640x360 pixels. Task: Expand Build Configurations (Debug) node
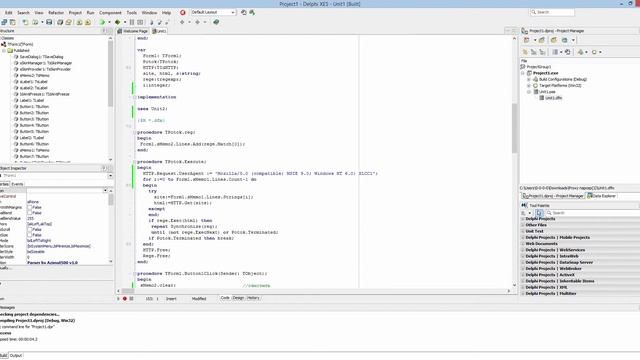click(529, 79)
